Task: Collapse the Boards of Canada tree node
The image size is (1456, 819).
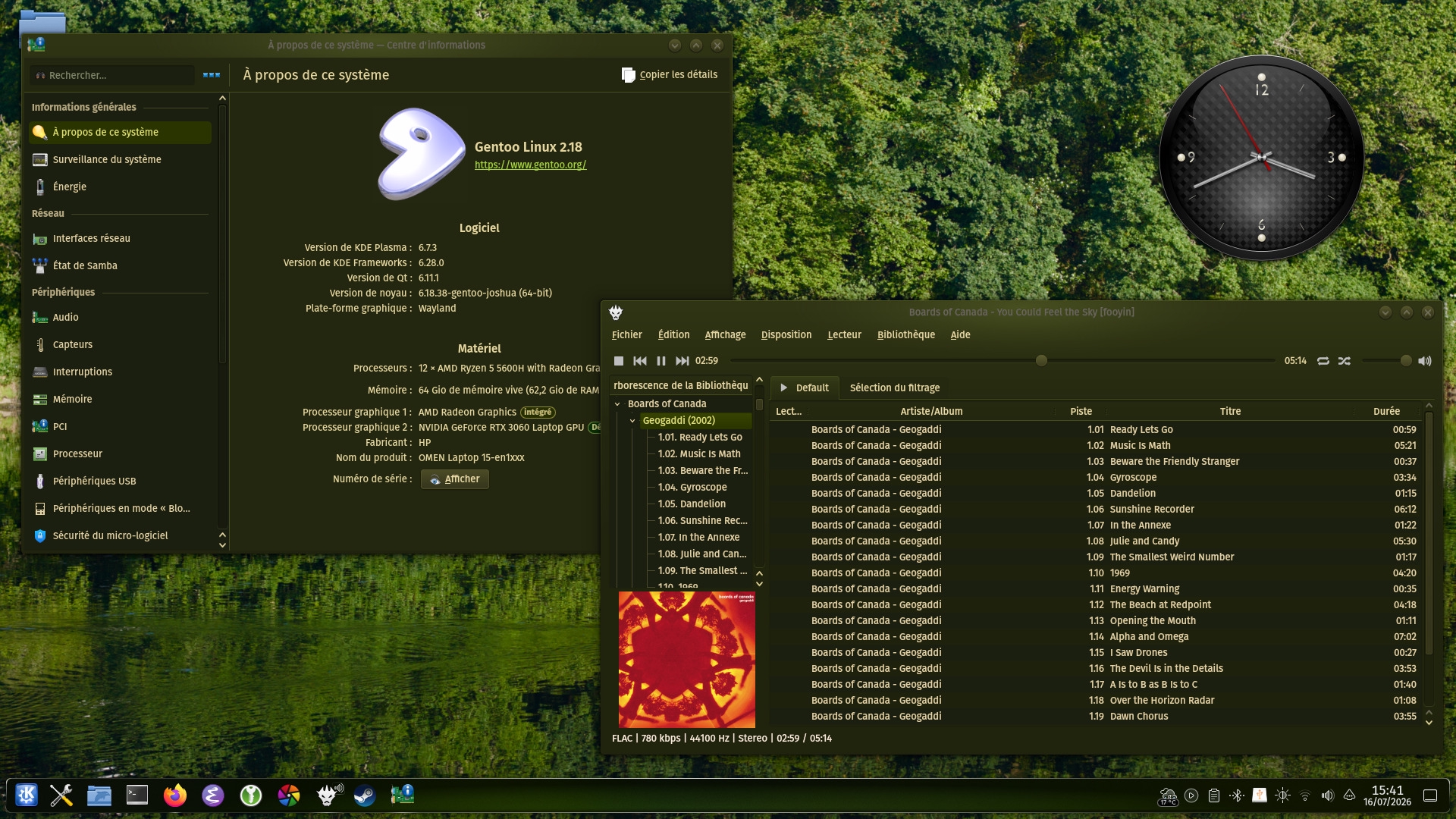Action: coord(618,404)
